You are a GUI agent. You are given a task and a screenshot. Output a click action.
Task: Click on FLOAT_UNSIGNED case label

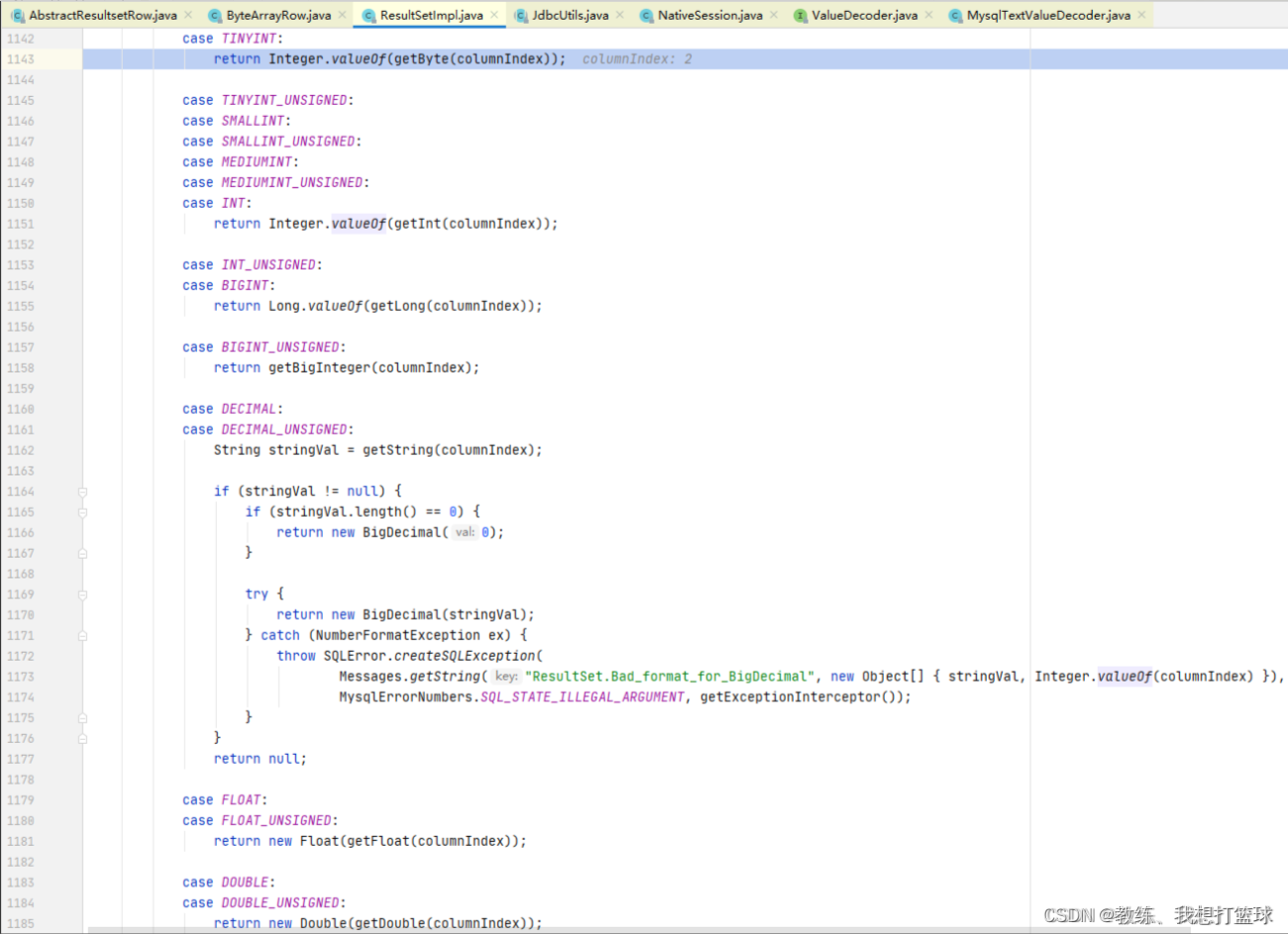tap(276, 820)
